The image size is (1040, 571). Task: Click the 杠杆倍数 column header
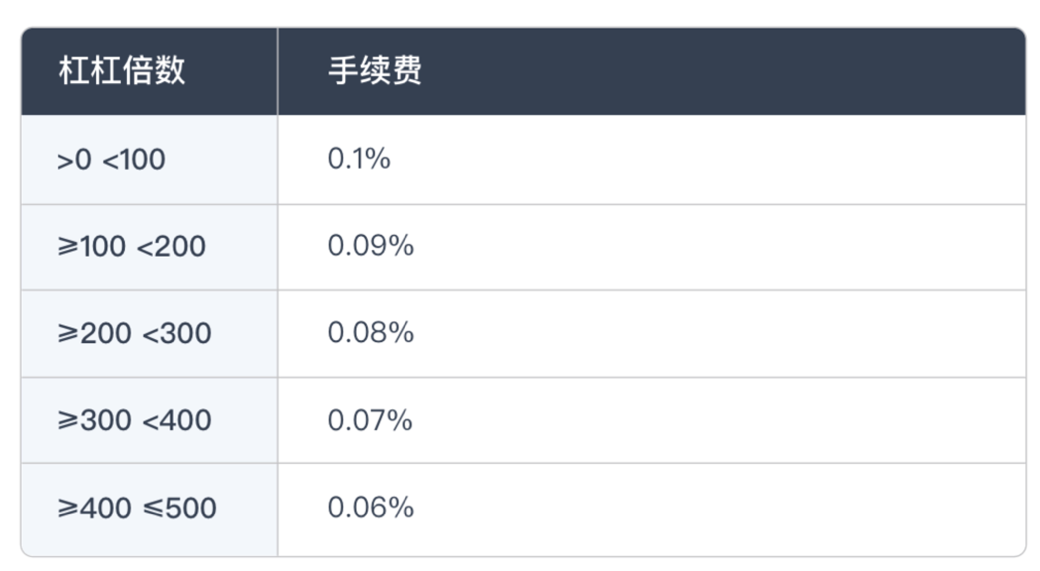click(x=122, y=71)
